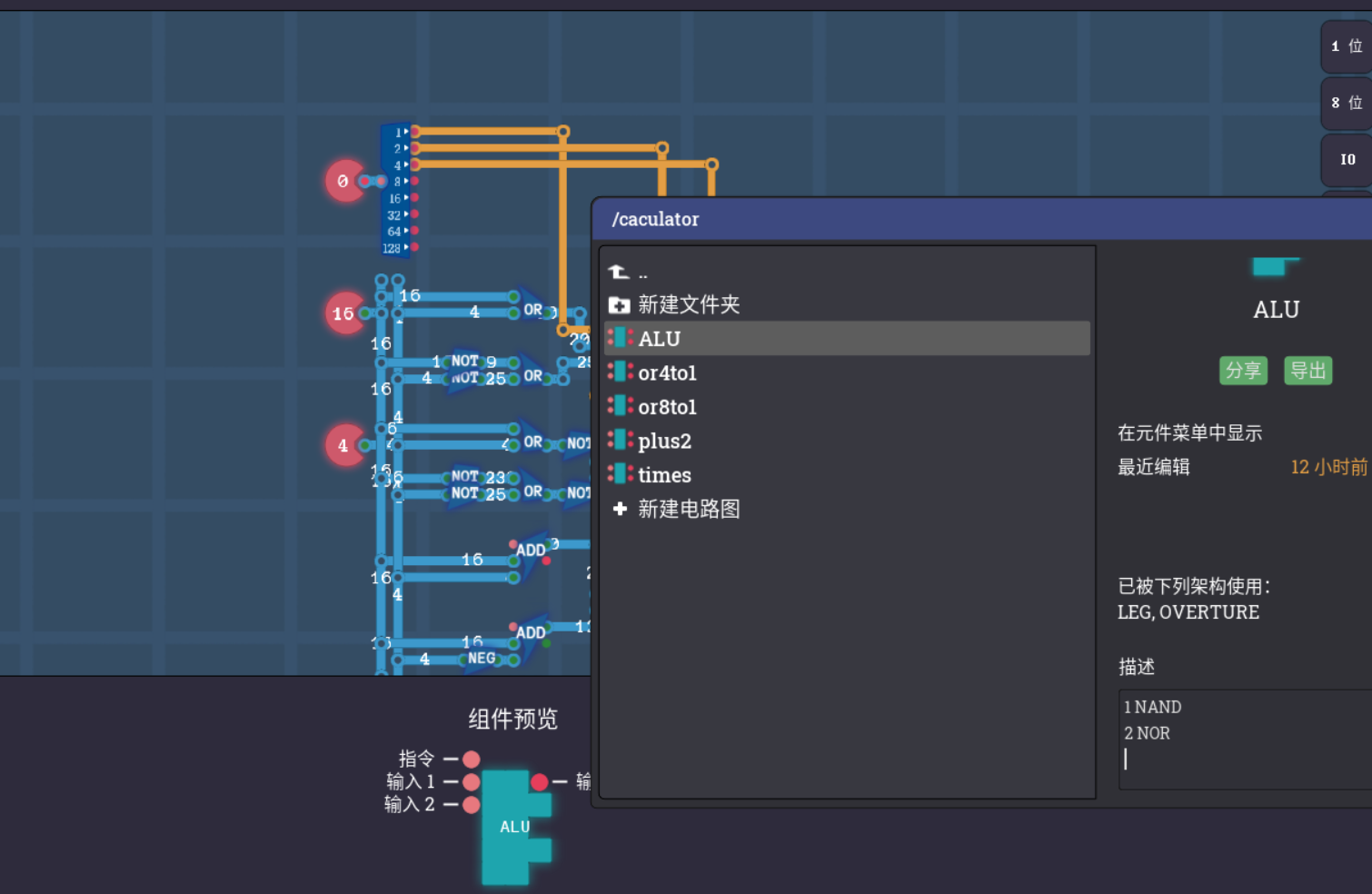Screen dimensions: 1372x894
Task: Click the top OR gate component
Action: 534,310
